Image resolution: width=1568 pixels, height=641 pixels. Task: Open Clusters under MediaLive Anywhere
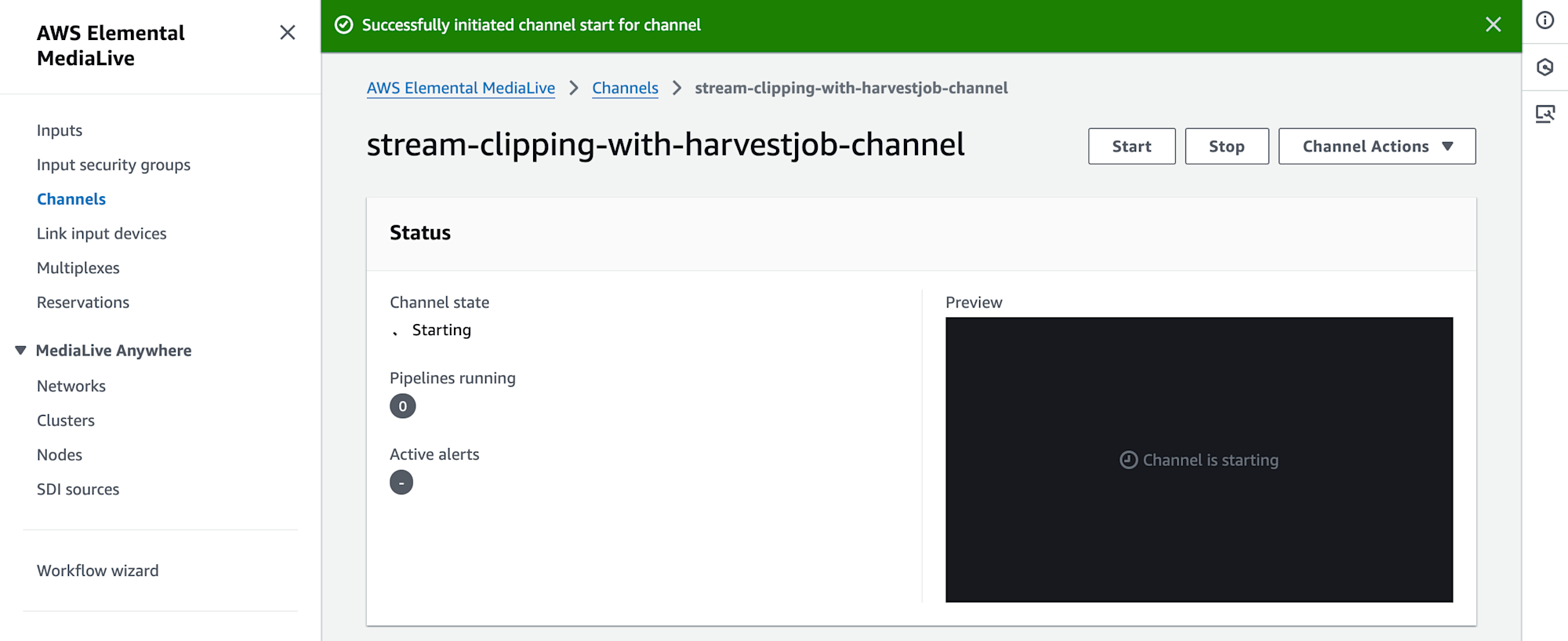[x=66, y=421]
